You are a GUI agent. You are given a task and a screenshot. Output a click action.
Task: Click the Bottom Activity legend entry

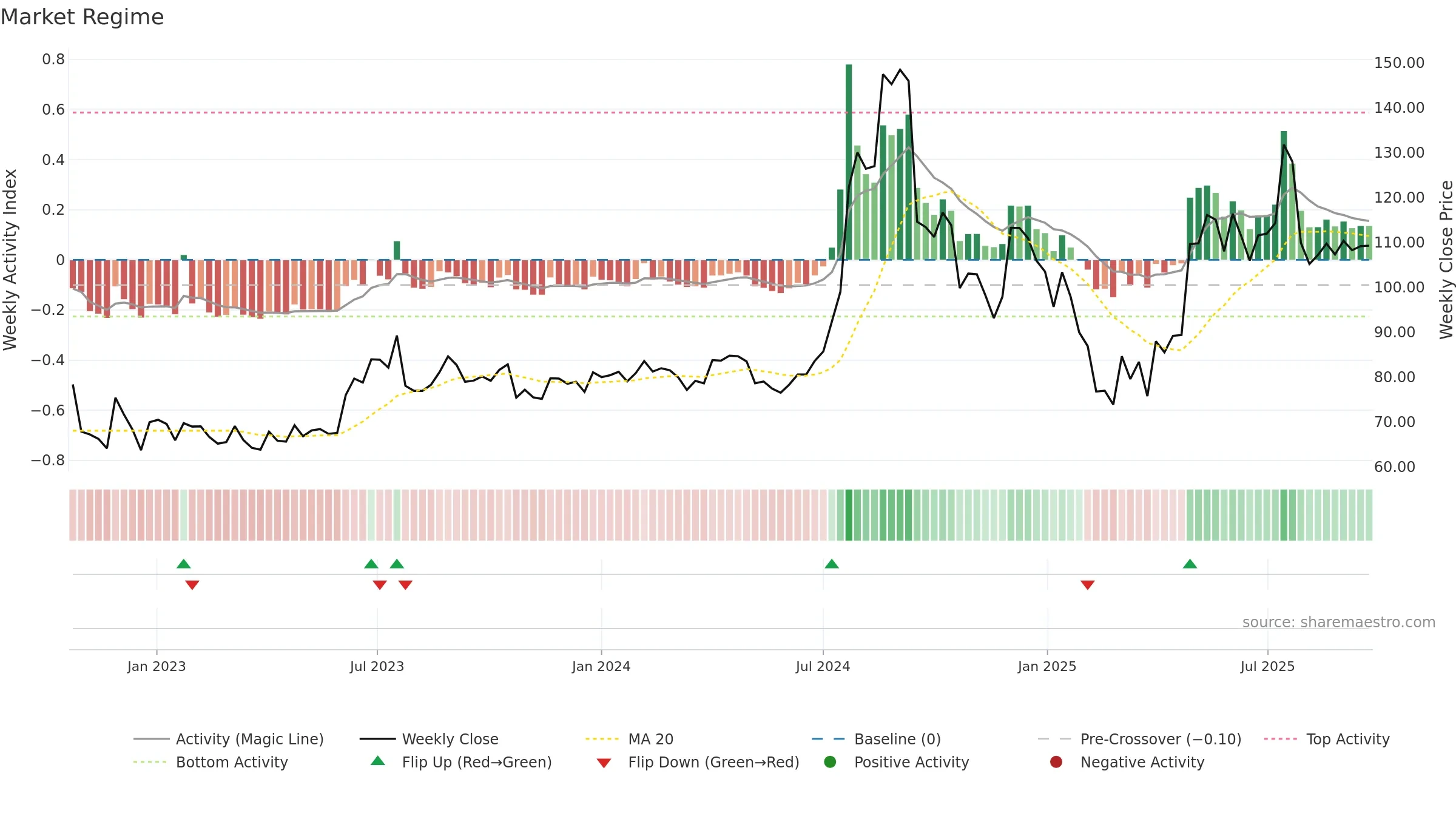211,762
